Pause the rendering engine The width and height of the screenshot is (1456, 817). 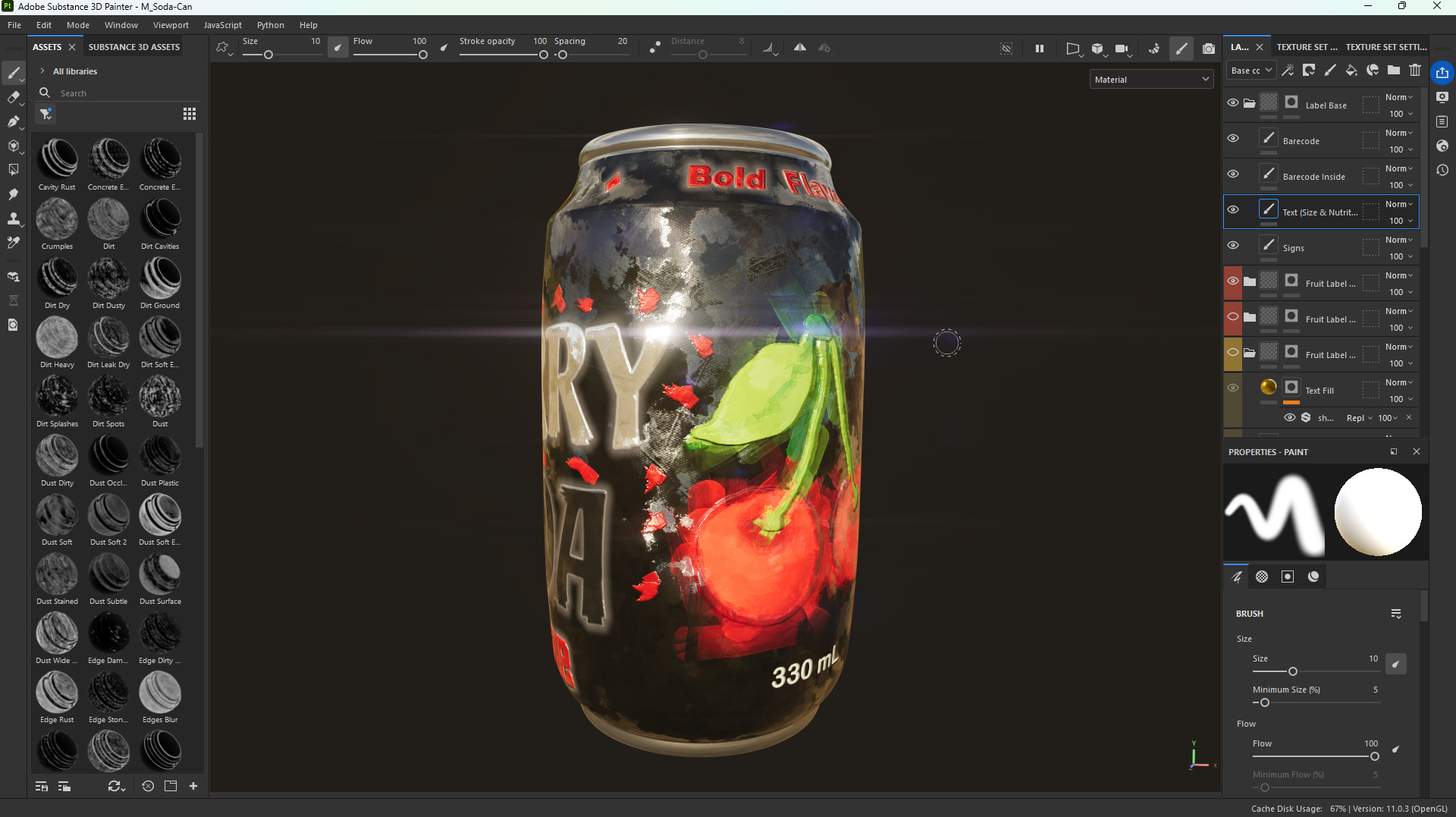tap(1040, 48)
